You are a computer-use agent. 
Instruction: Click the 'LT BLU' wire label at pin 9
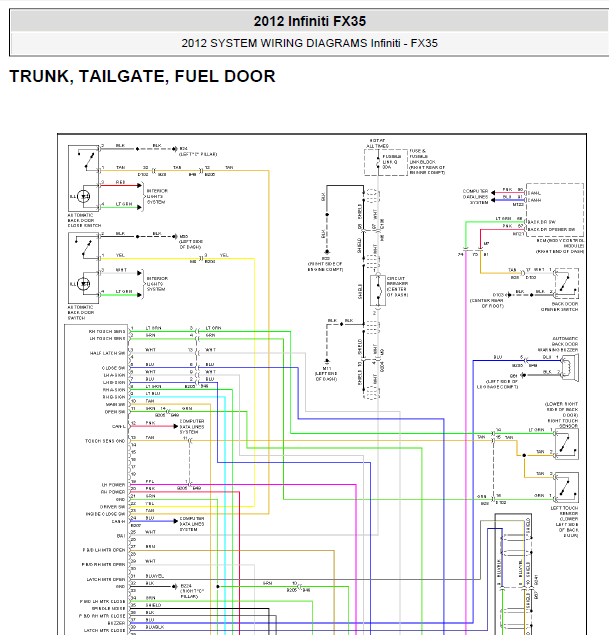[153, 393]
